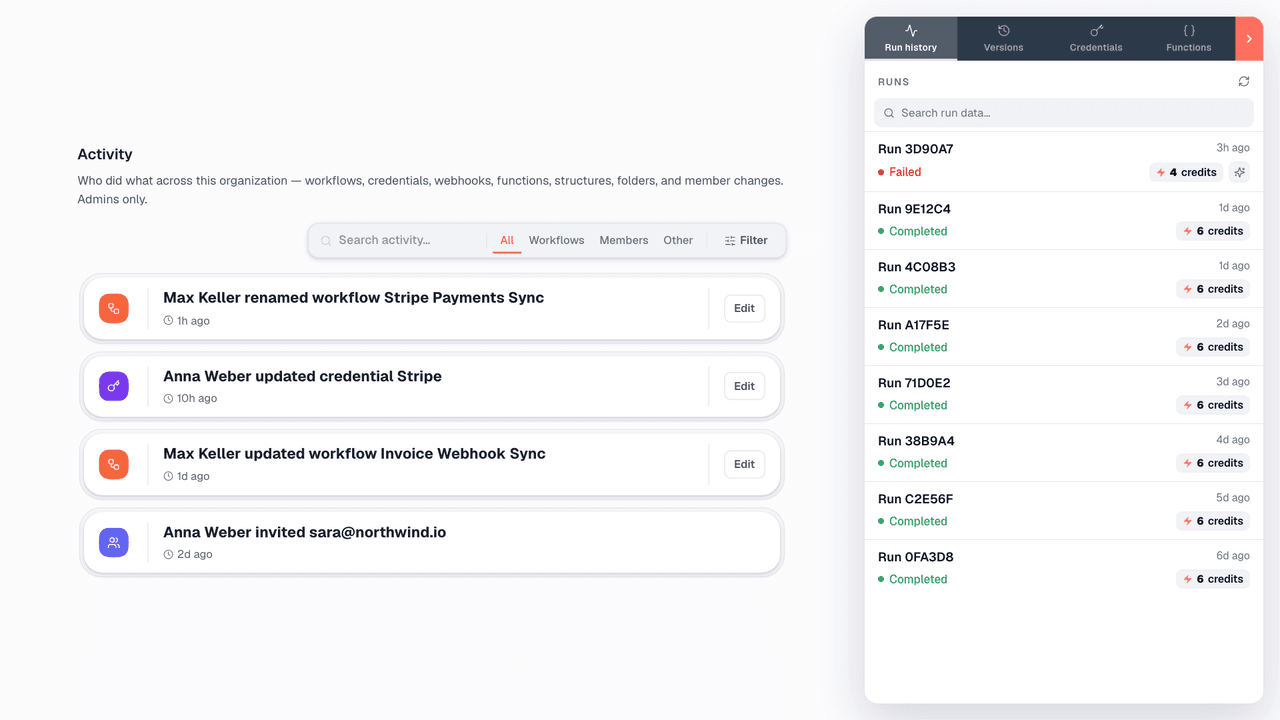Click the Completed status of Run 0FA3D8

coord(912,579)
